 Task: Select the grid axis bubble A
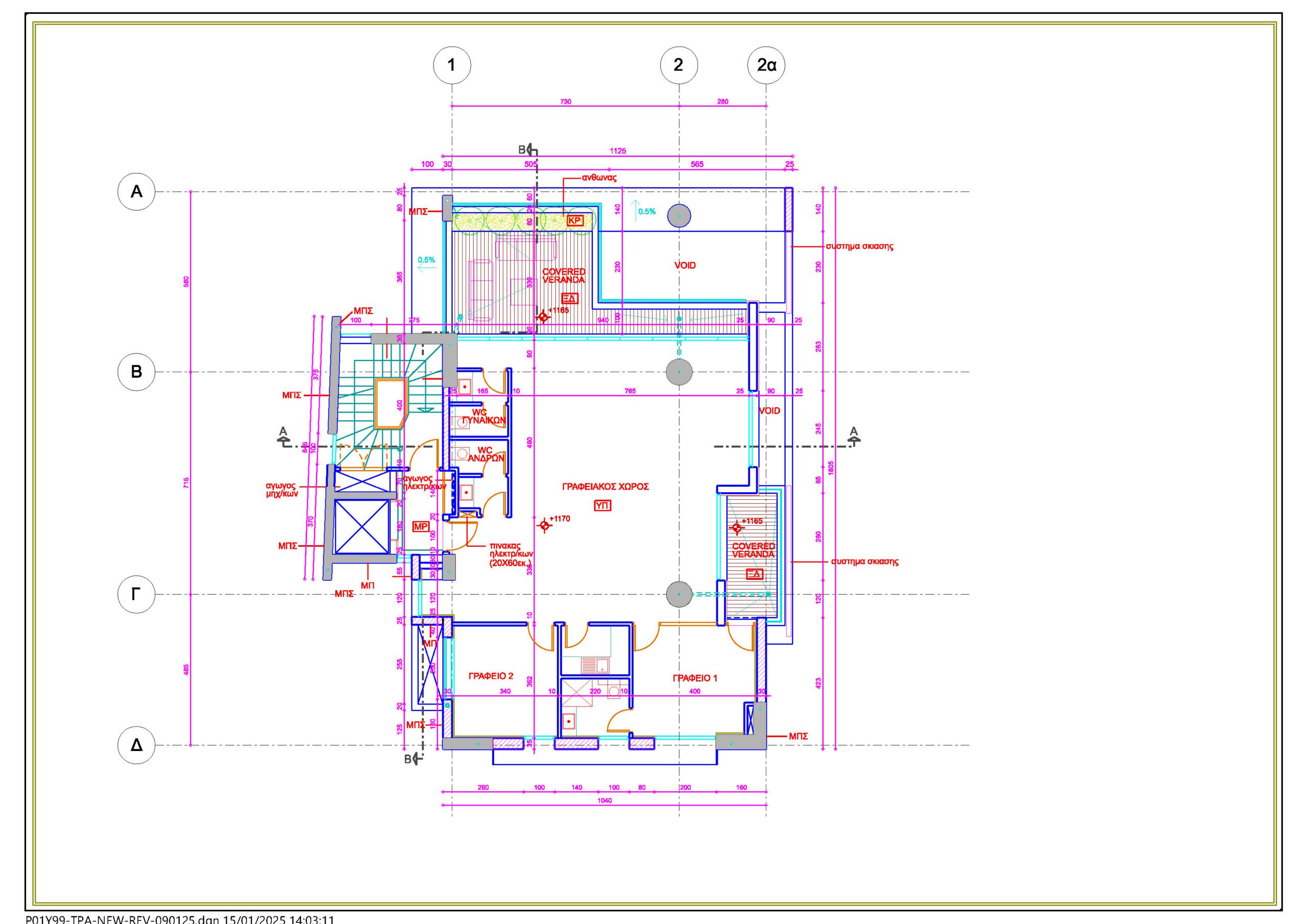(136, 192)
